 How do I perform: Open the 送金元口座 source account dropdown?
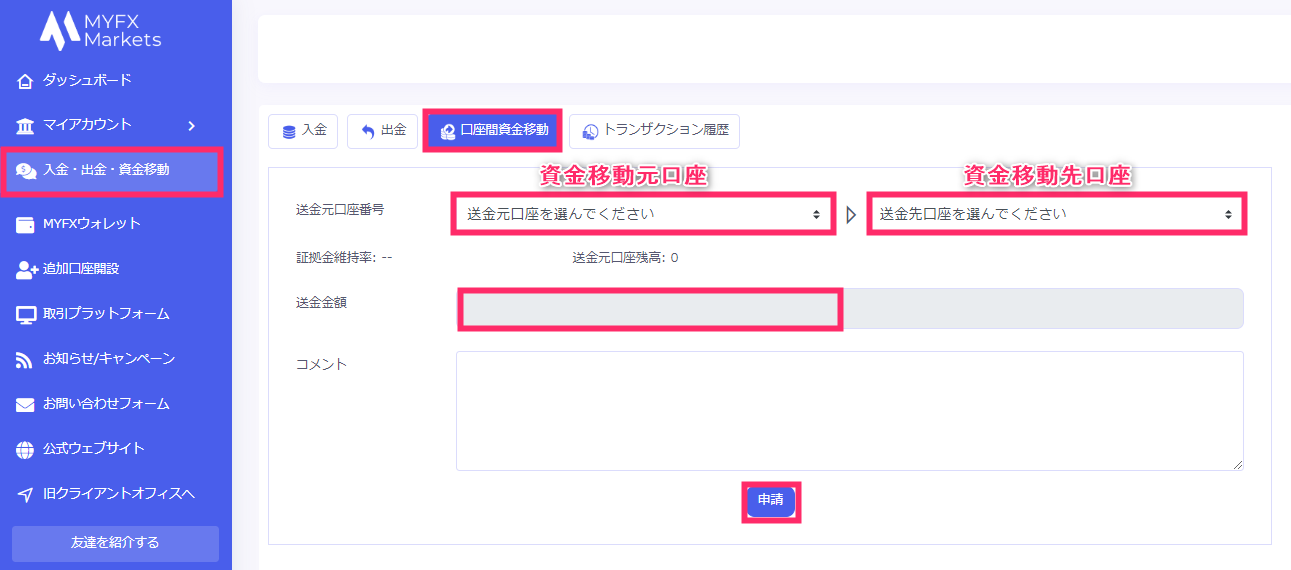642,214
